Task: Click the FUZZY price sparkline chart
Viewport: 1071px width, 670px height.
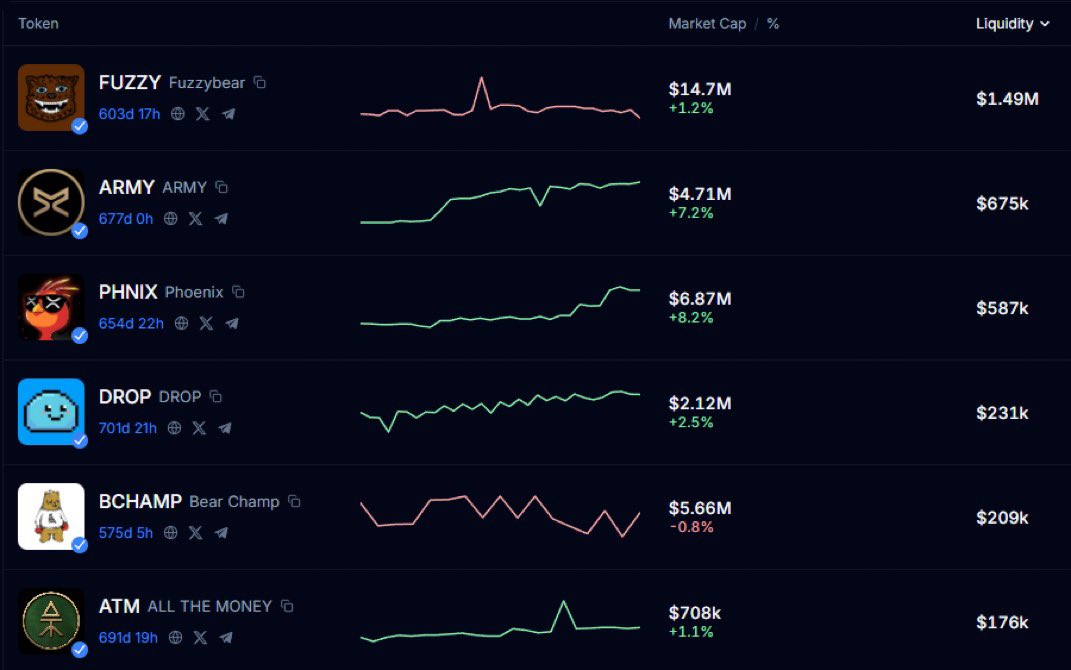Action: coord(500,98)
